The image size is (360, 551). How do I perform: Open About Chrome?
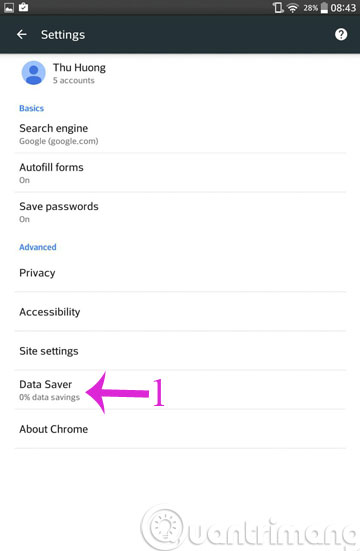pyautogui.click(x=180, y=429)
